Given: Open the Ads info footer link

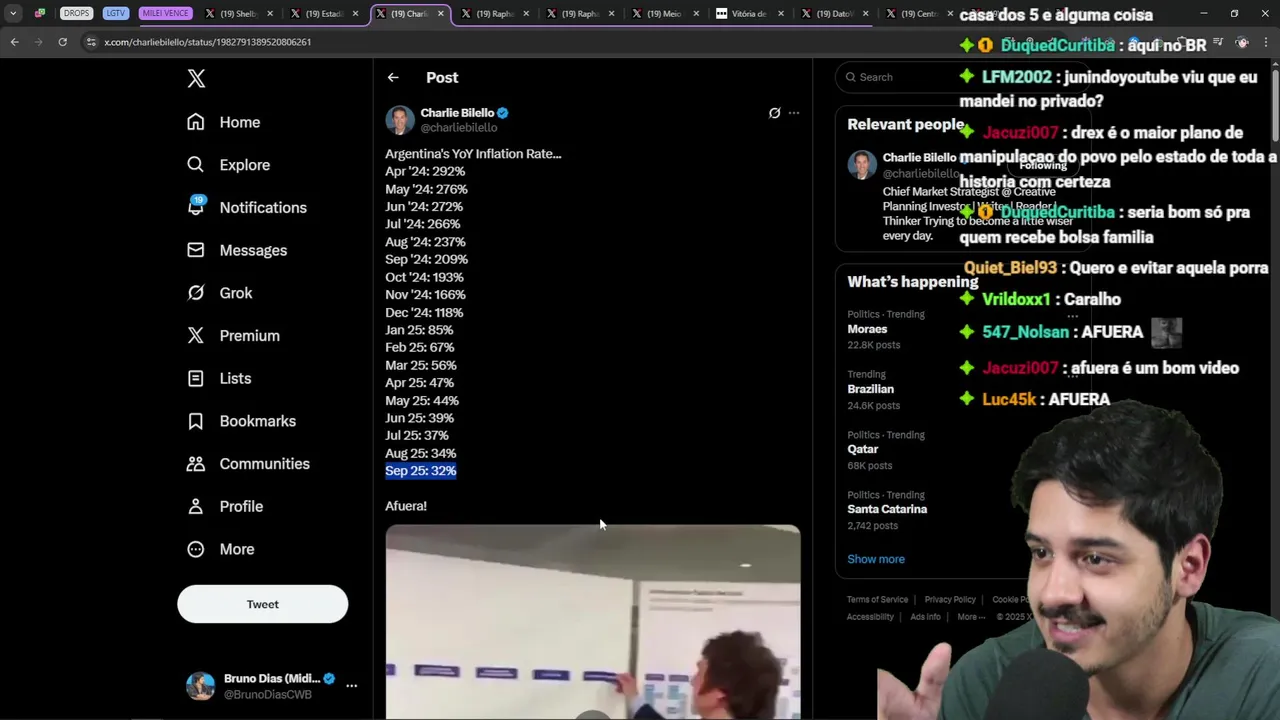Looking at the screenshot, I should click(x=925, y=617).
